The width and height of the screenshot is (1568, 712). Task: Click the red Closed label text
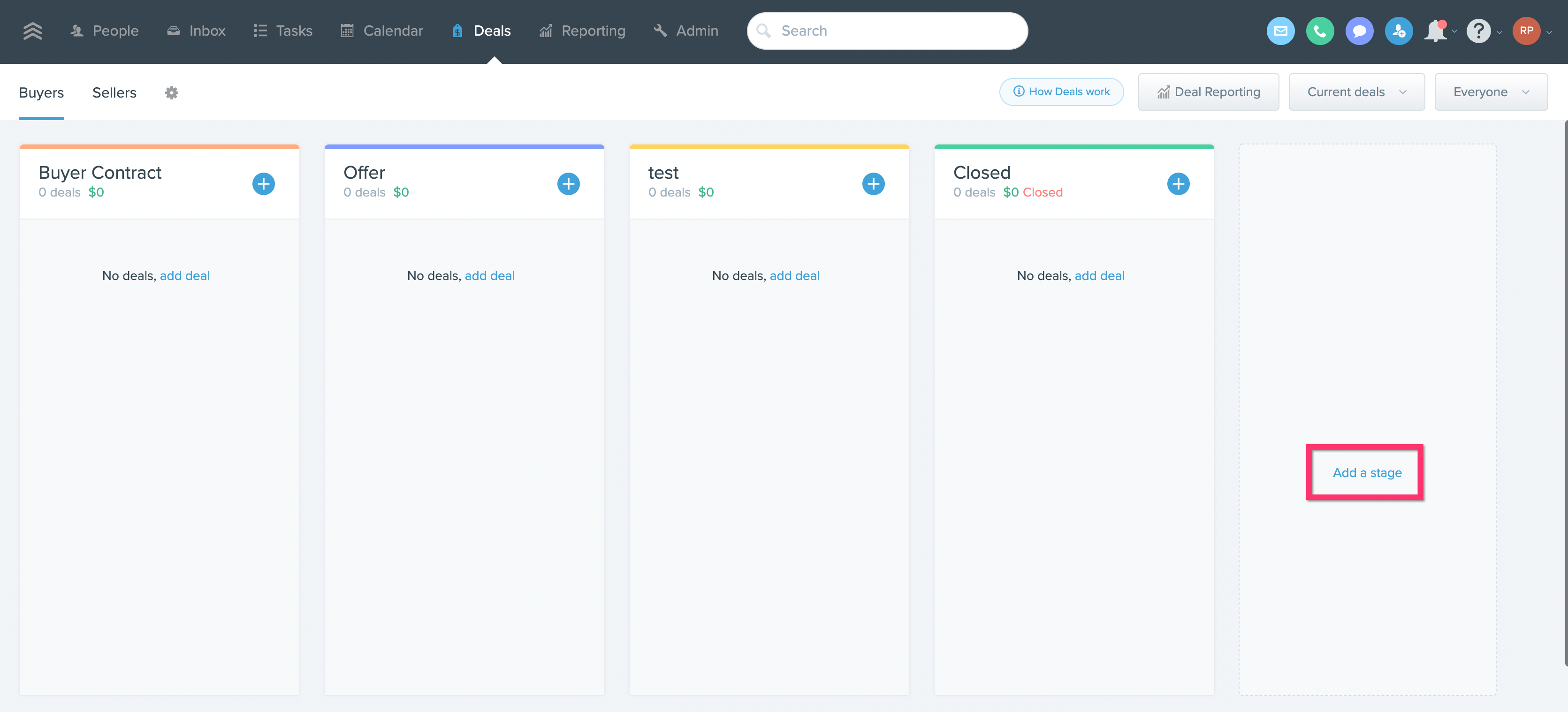click(x=1042, y=192)
